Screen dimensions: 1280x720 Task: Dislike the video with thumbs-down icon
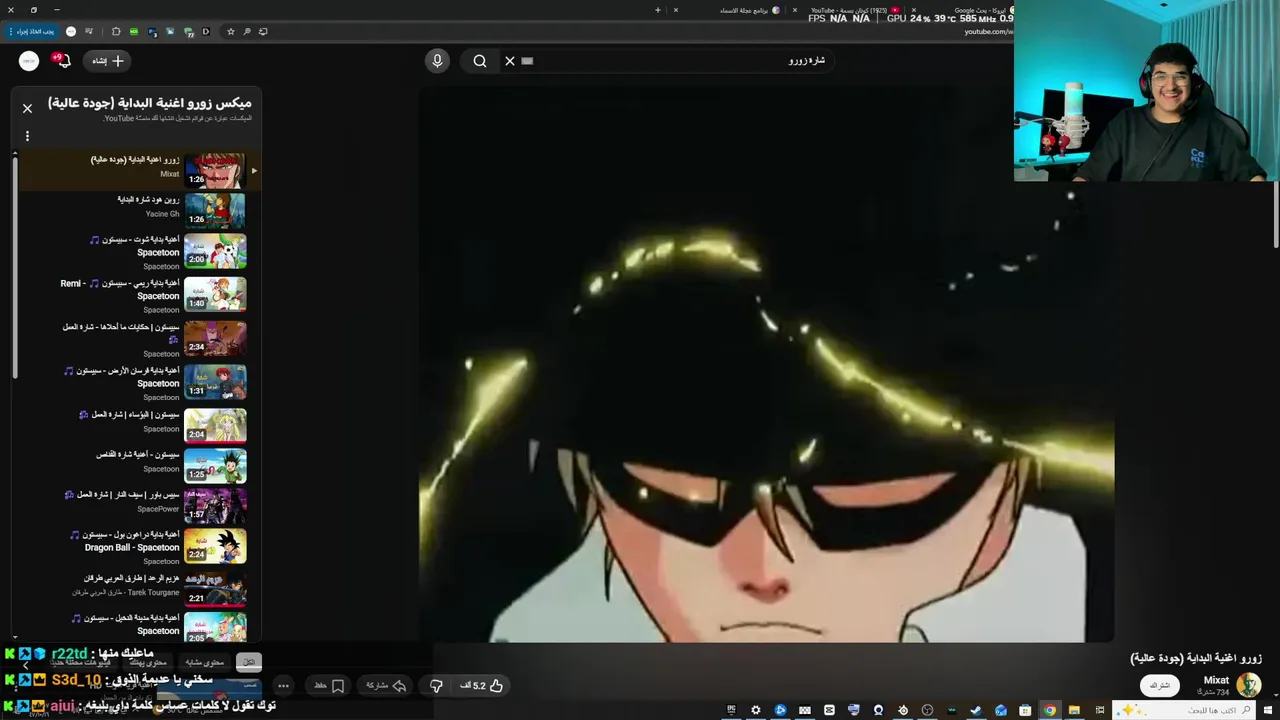(x=436, y=685)
